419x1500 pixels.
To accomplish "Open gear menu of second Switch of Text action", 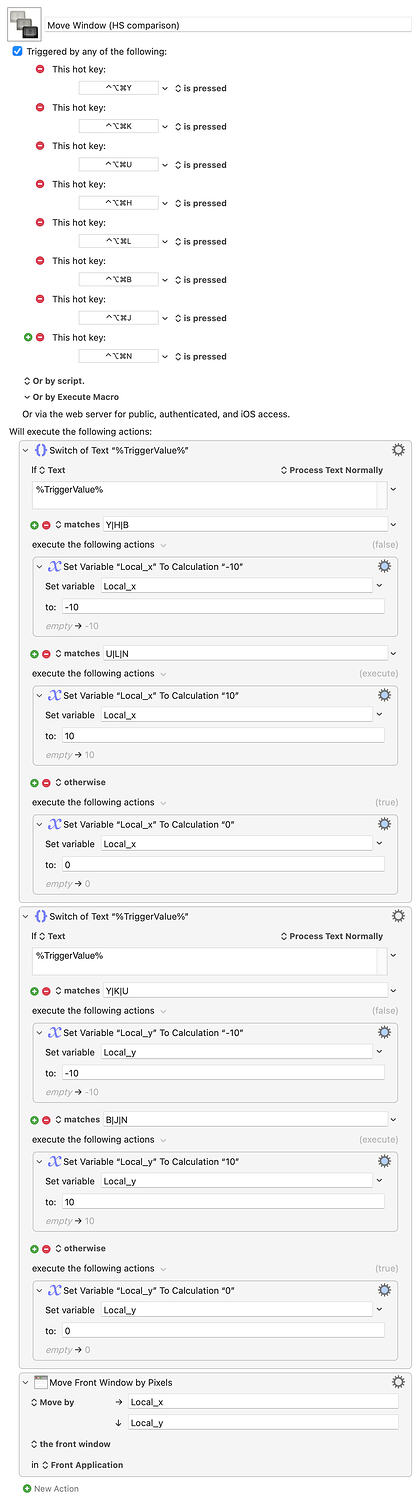I will click(x=398, y=916).
